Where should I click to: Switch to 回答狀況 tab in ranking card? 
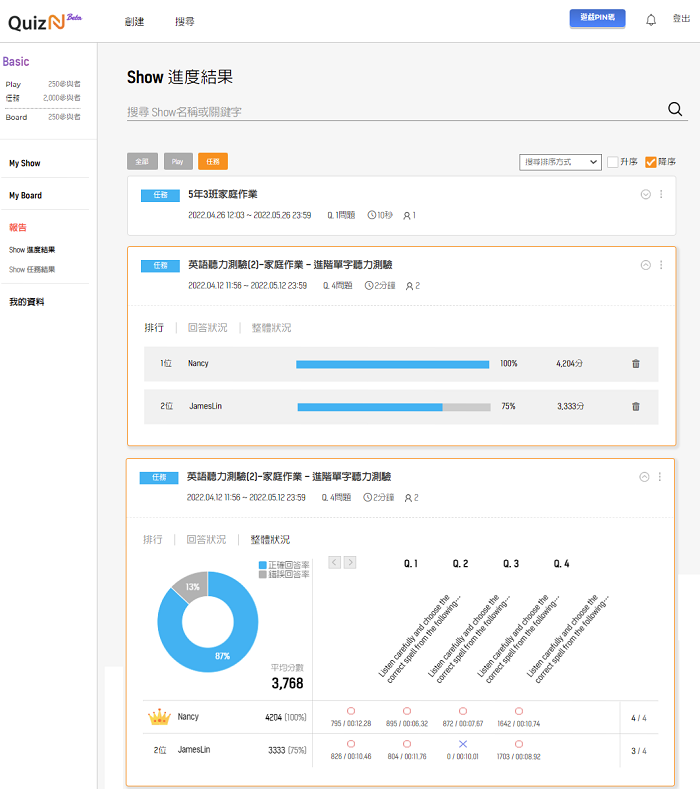[208, 328]
